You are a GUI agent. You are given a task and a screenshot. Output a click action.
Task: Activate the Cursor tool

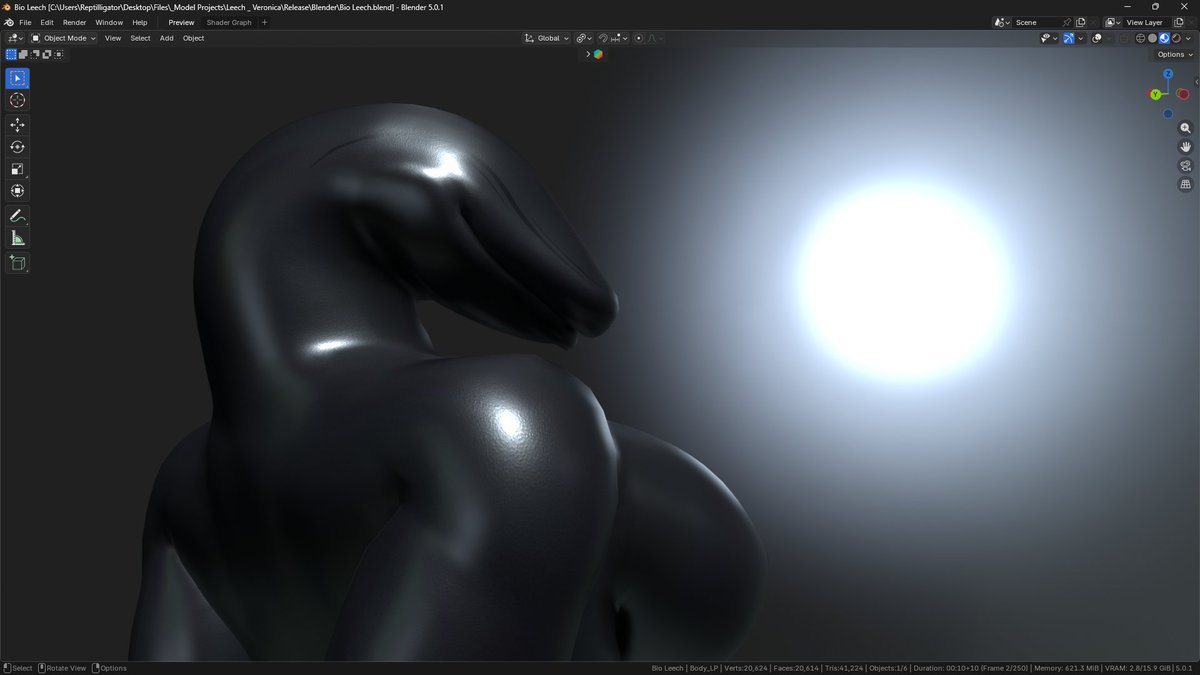17,100
